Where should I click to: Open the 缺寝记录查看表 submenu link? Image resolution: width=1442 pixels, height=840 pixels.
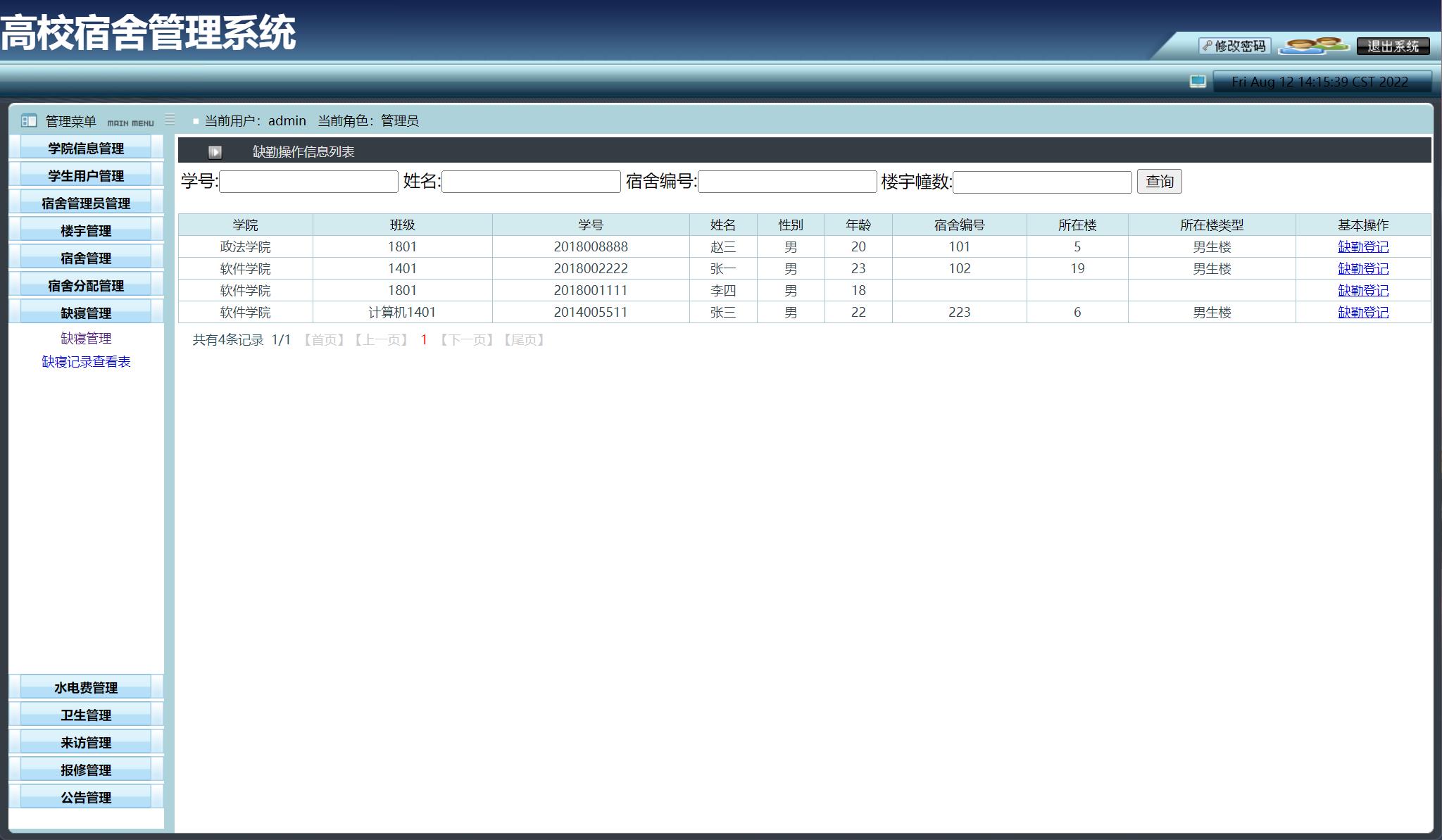pyautogui.click(x=86, y=362)
